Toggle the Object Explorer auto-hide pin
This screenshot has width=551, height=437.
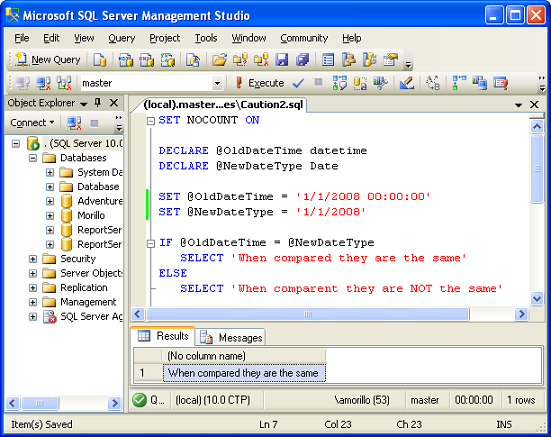click(98, 103)
